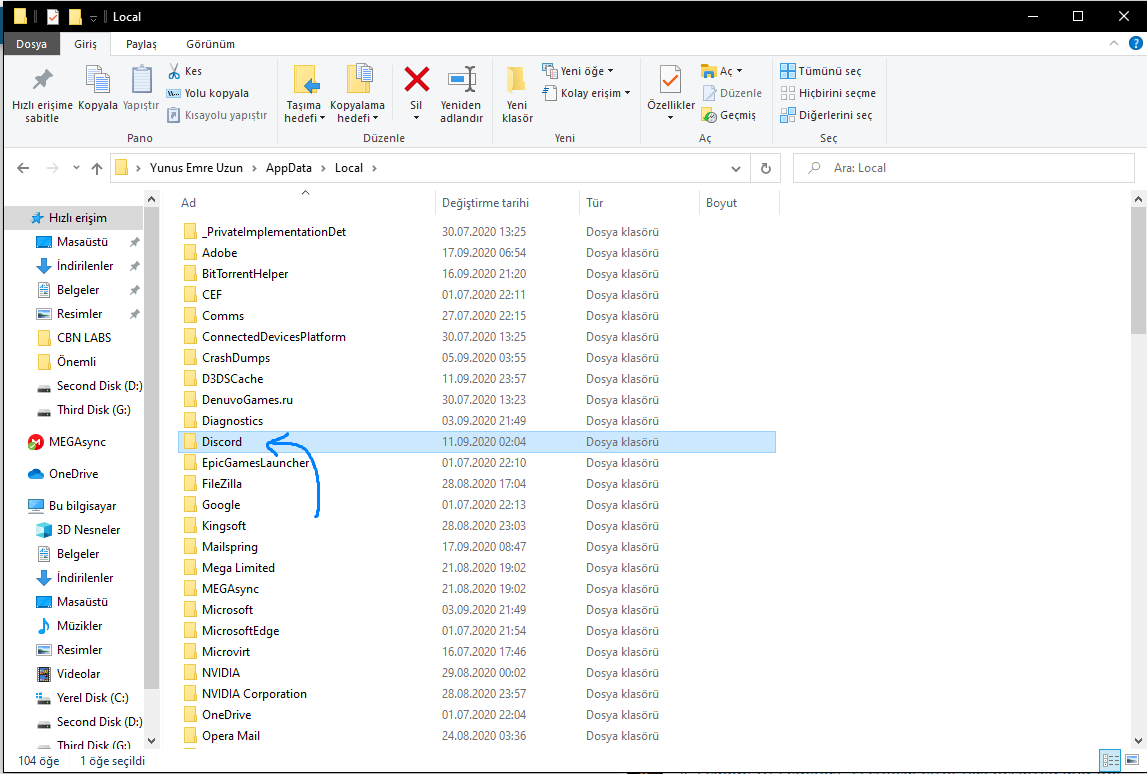Refresh the folder view with the refresh icon
Image resolution: width=1147 pixels, height=774 pixels.
tap(765, 167)
